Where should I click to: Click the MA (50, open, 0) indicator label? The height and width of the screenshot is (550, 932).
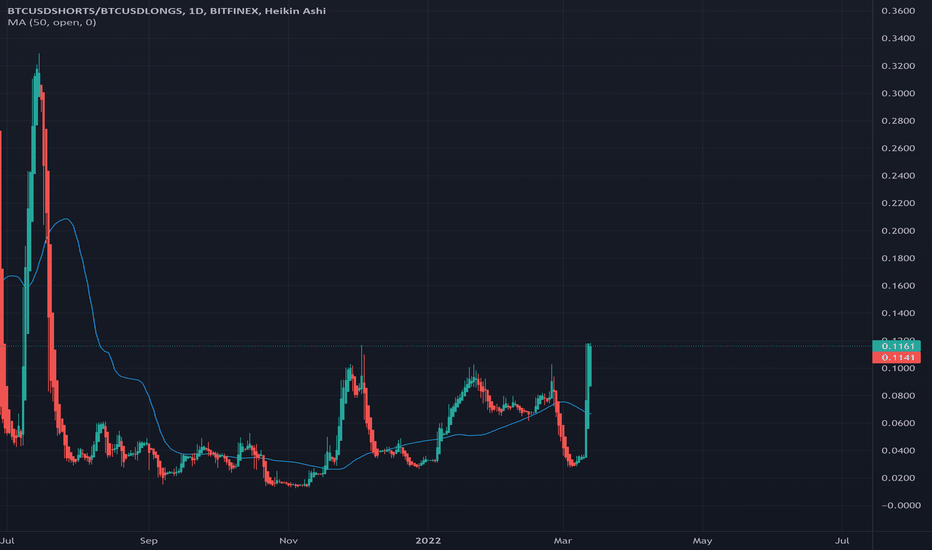52,23
